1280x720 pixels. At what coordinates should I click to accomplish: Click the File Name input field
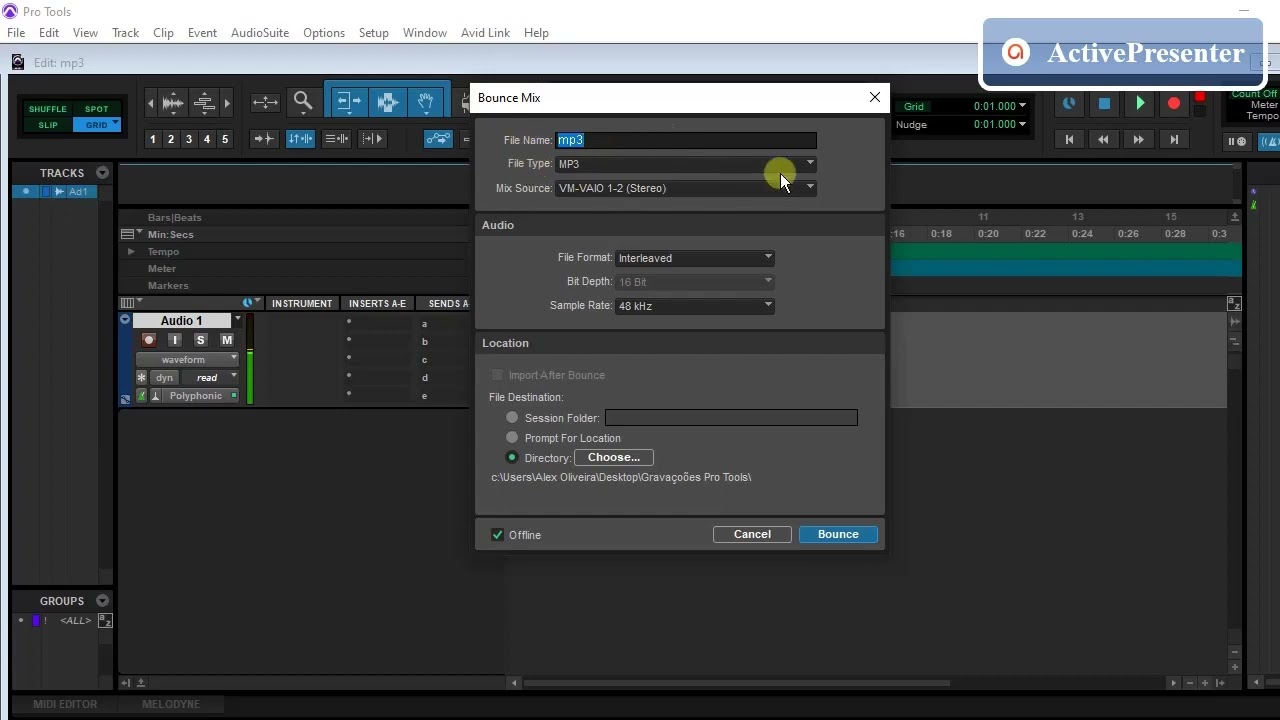(x=686, y=140)
